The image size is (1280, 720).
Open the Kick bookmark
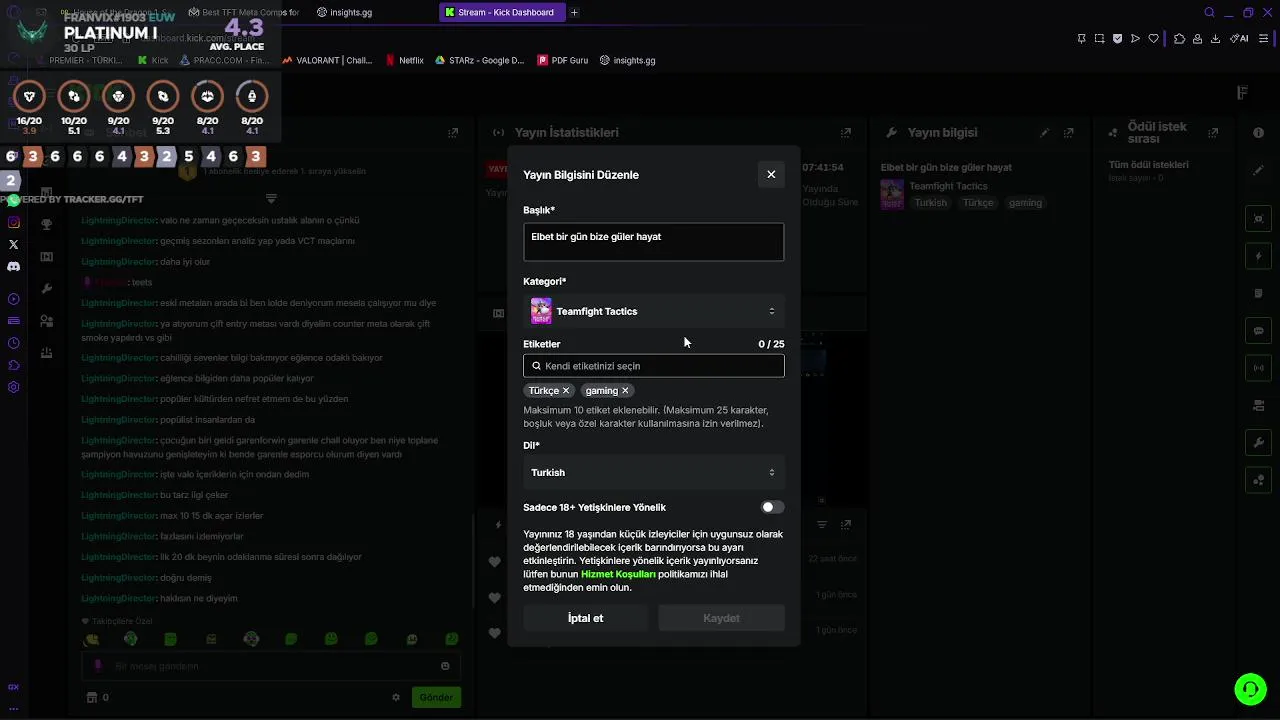pos(153,60)
